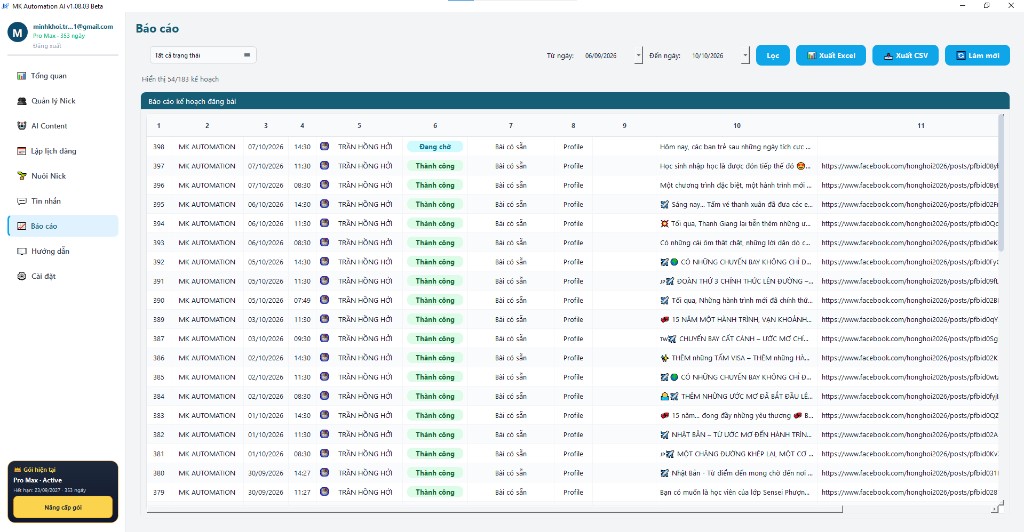Open Facebook post link in row 394

(910, 223)
